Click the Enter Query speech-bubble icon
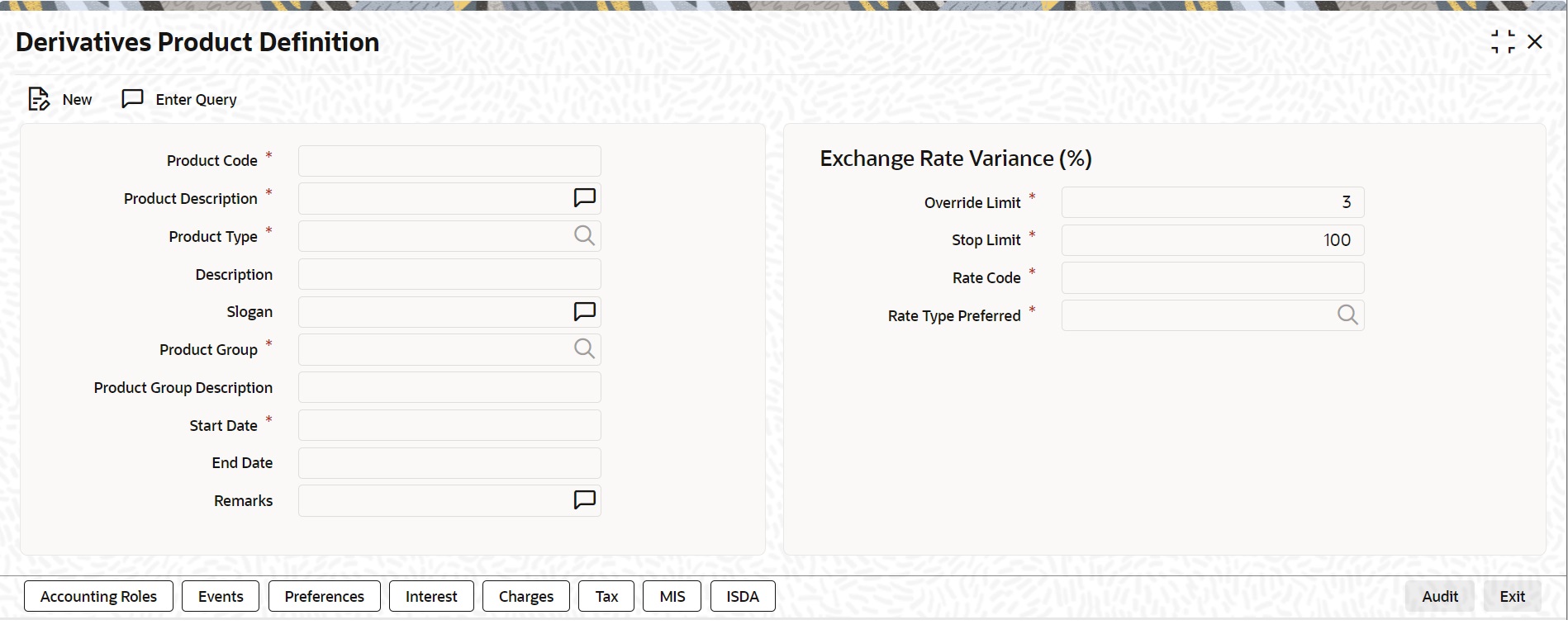 pyautogui.click(x=132, y=99)
